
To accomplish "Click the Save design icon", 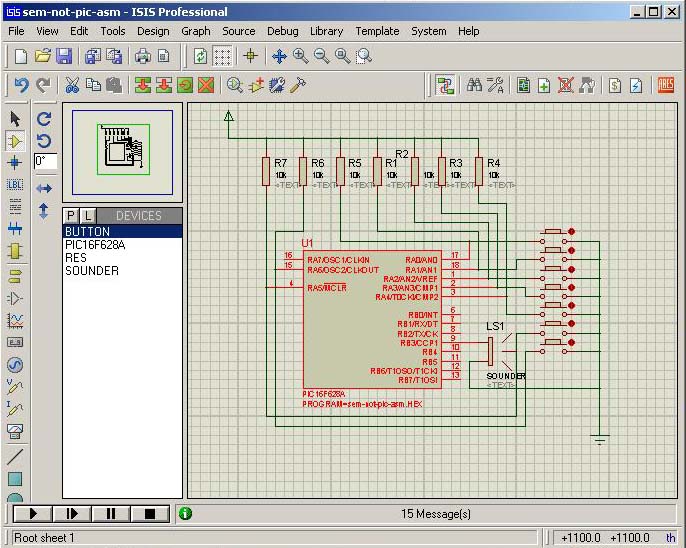I will click(x=64, y=56).
